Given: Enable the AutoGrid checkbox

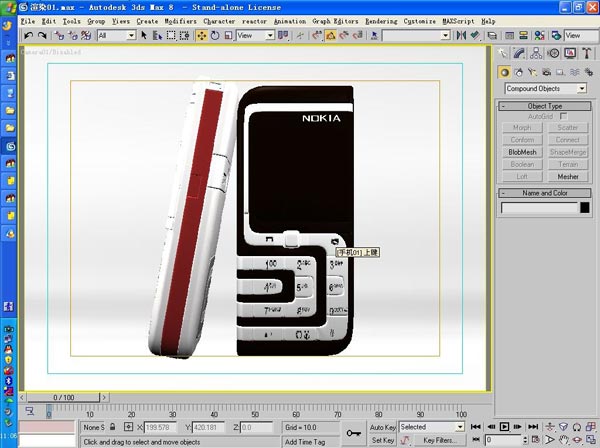Looking at the screenshot, I should point(563,116).
